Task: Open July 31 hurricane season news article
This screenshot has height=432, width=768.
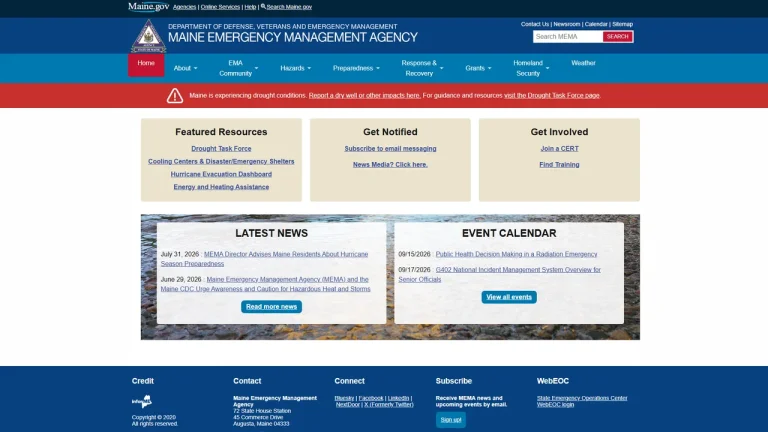Action: click(x=264, y=259)
